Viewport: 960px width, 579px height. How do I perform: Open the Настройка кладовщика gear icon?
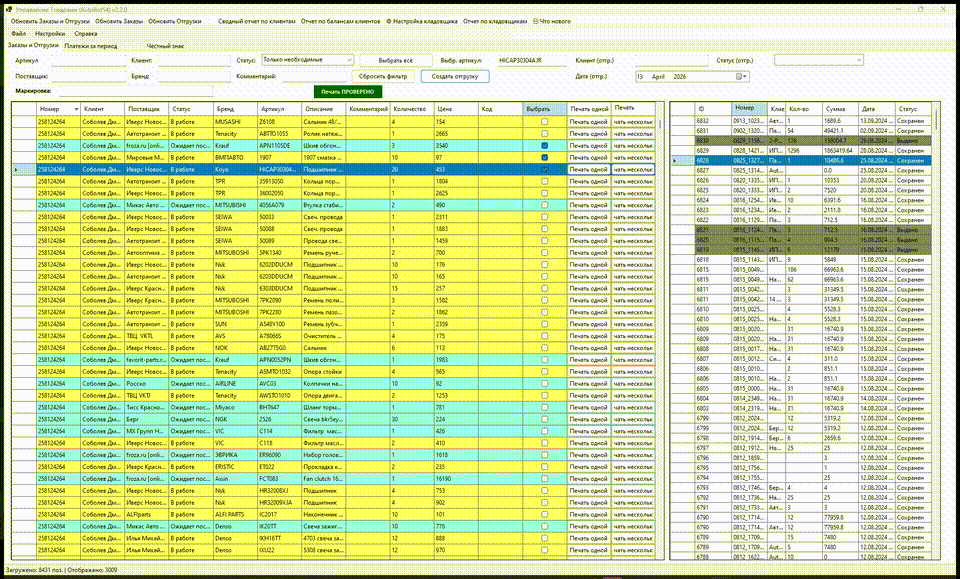389,21
